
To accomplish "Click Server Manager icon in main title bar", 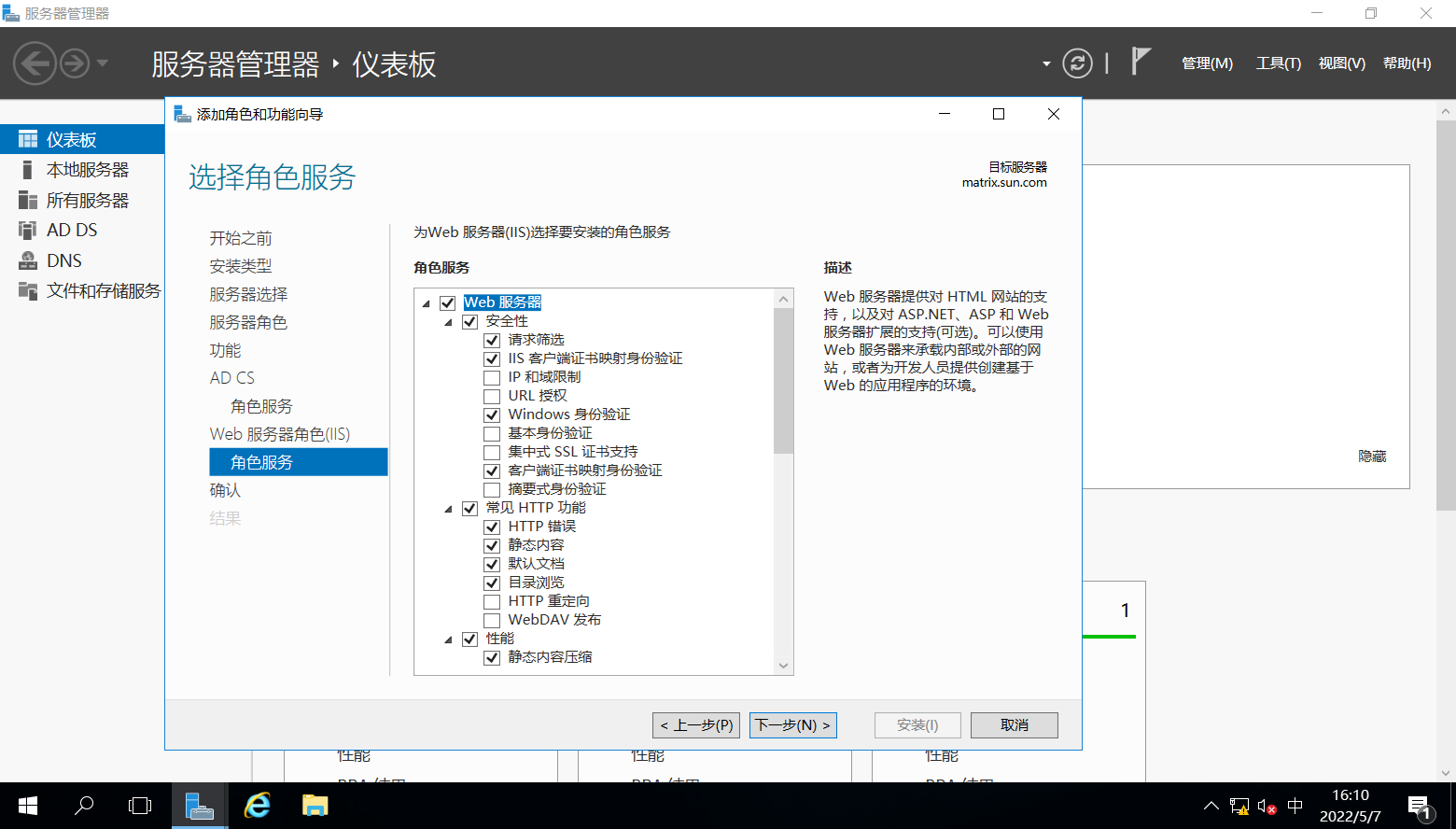I will pos(11,13).
